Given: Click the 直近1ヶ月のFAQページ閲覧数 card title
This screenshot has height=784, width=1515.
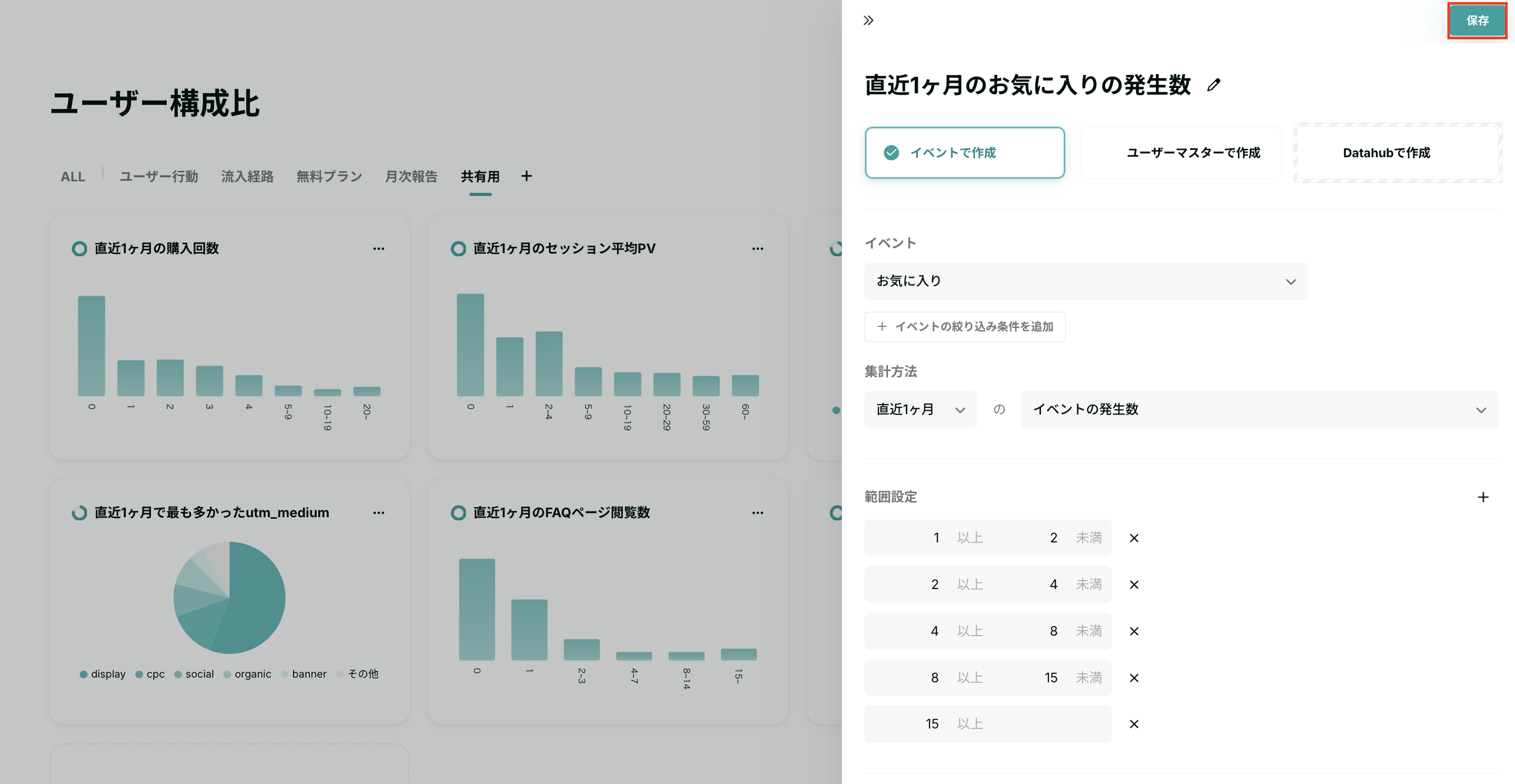Looking at the screenshot, I should click(x=561, y=513).
